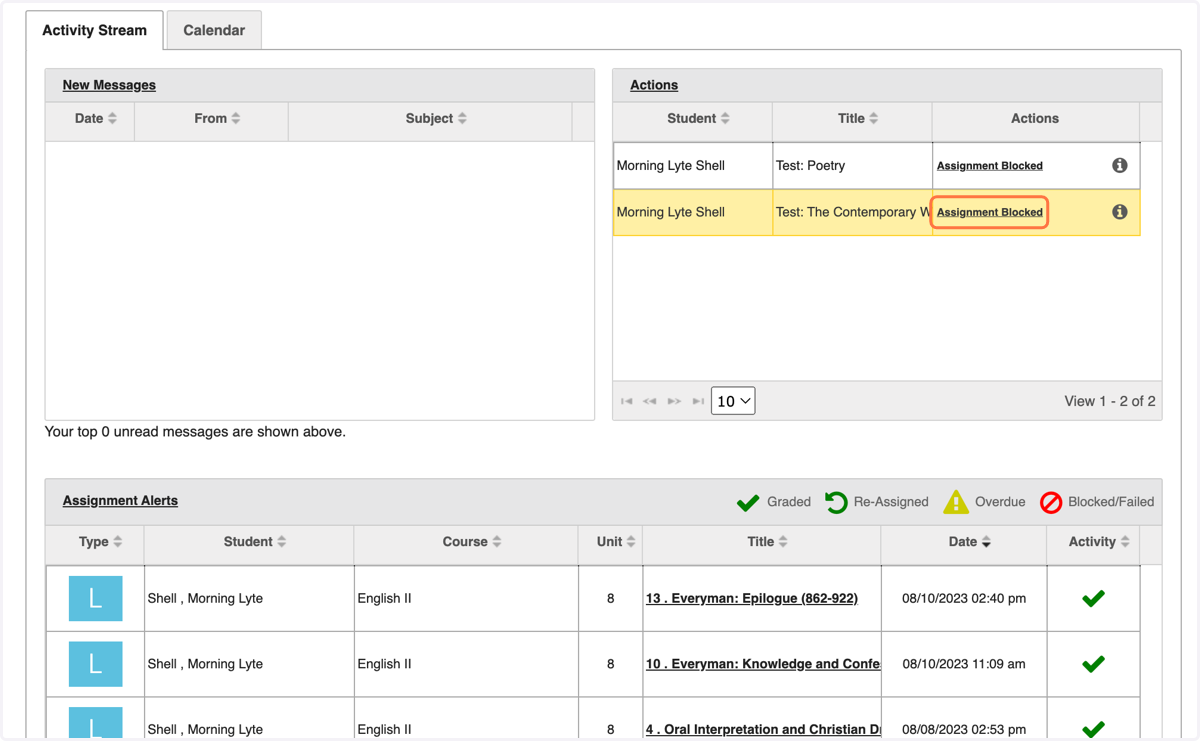
Task: Sort Assignment Alerts by Type
Action: pyautogui.click(x=100, y=542)
